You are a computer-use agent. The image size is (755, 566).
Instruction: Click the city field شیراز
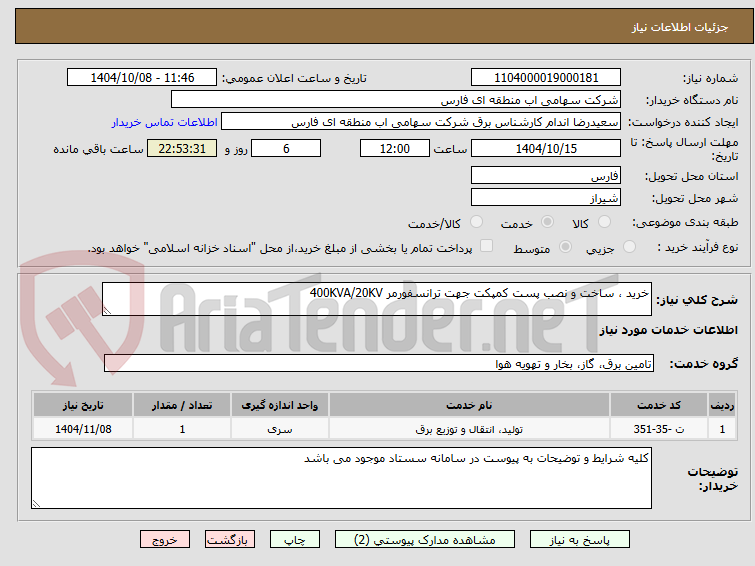(546, 197)
